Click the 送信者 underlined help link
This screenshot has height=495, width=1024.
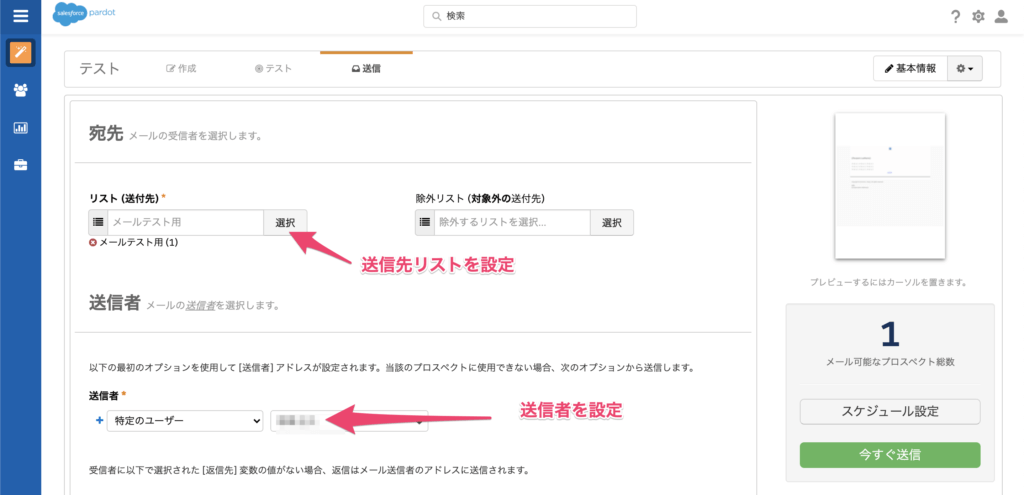200,305
